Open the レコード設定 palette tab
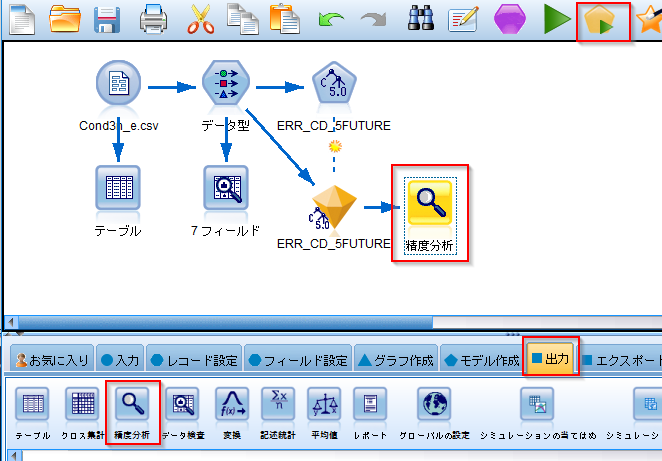 pos(194,360)
